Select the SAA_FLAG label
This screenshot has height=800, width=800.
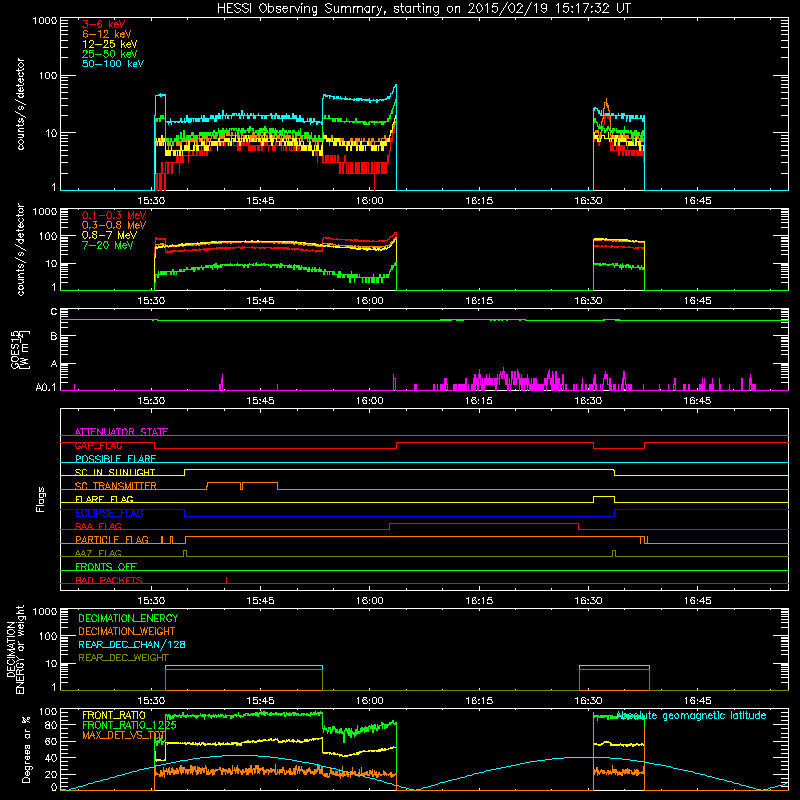coord(98,526)
